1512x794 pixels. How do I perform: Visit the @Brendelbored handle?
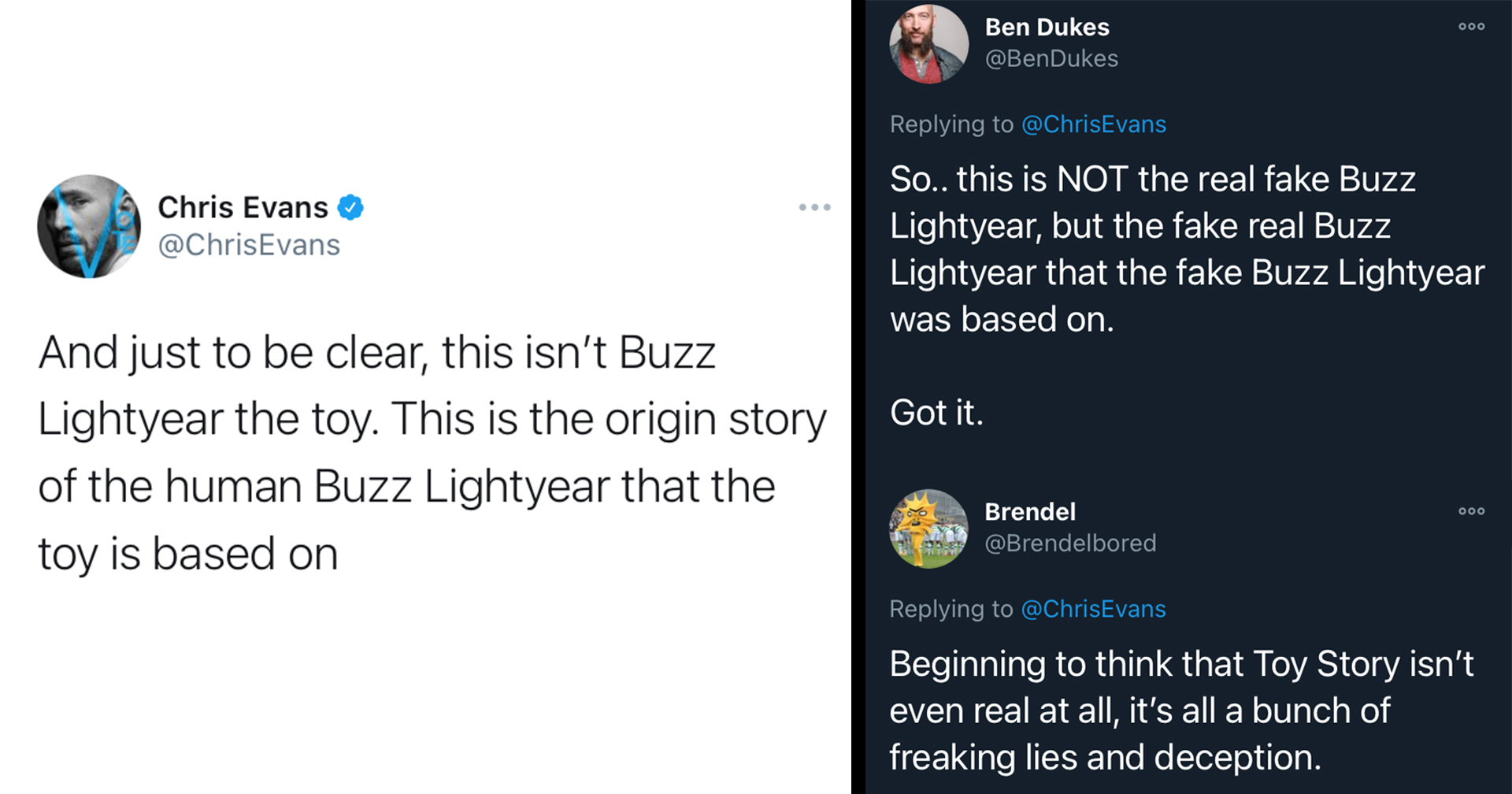(1070, 543)
